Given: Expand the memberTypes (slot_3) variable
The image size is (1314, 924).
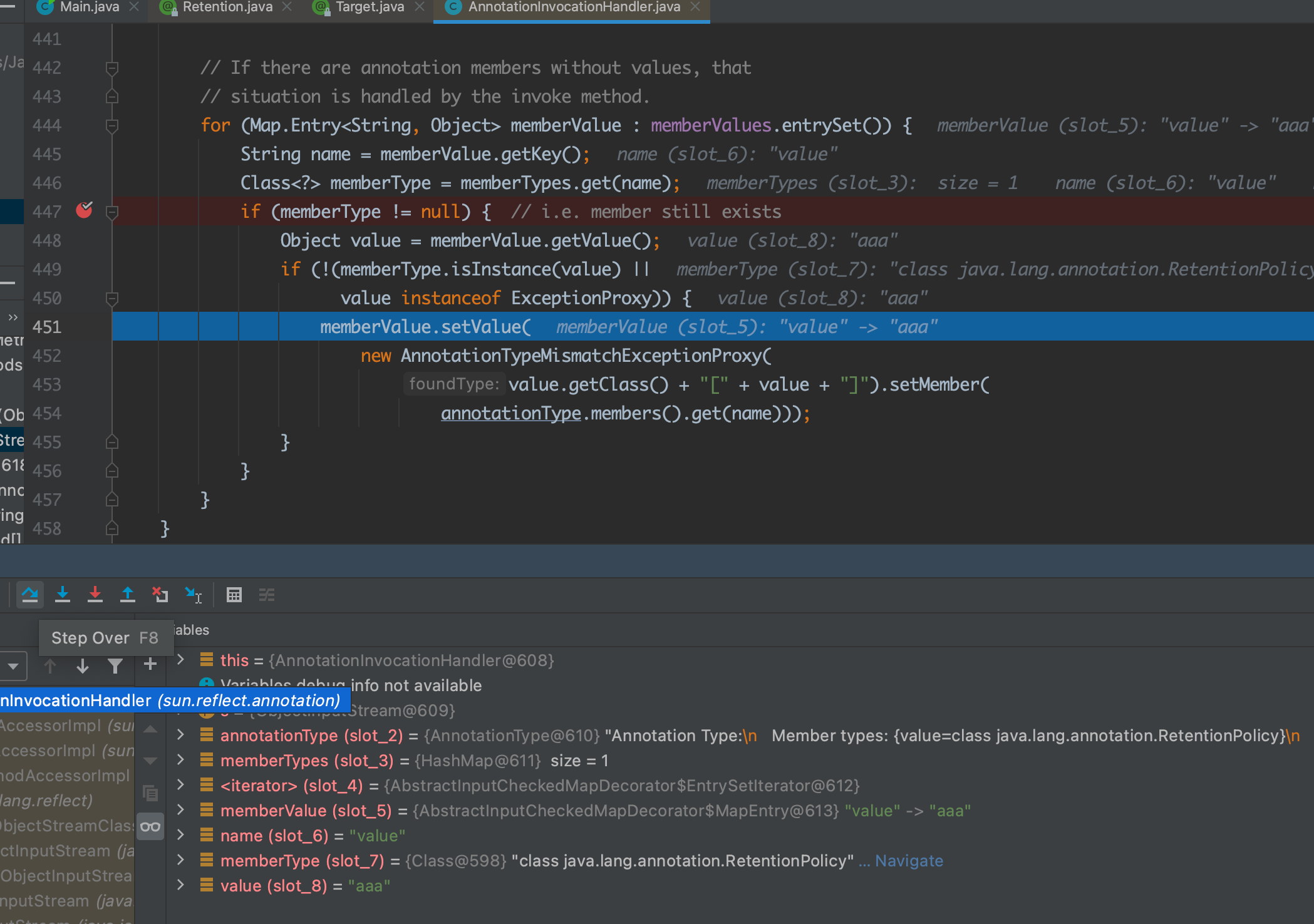Looking at the screenshot, I should pos(180,760).
